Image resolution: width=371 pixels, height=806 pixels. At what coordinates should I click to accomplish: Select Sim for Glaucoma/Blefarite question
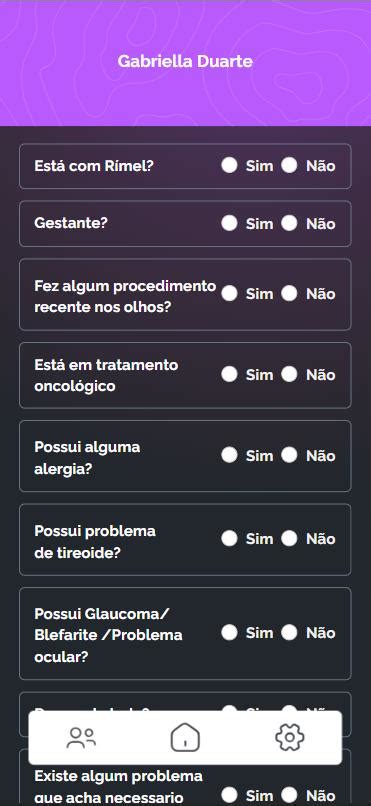[x=229, y=633]
